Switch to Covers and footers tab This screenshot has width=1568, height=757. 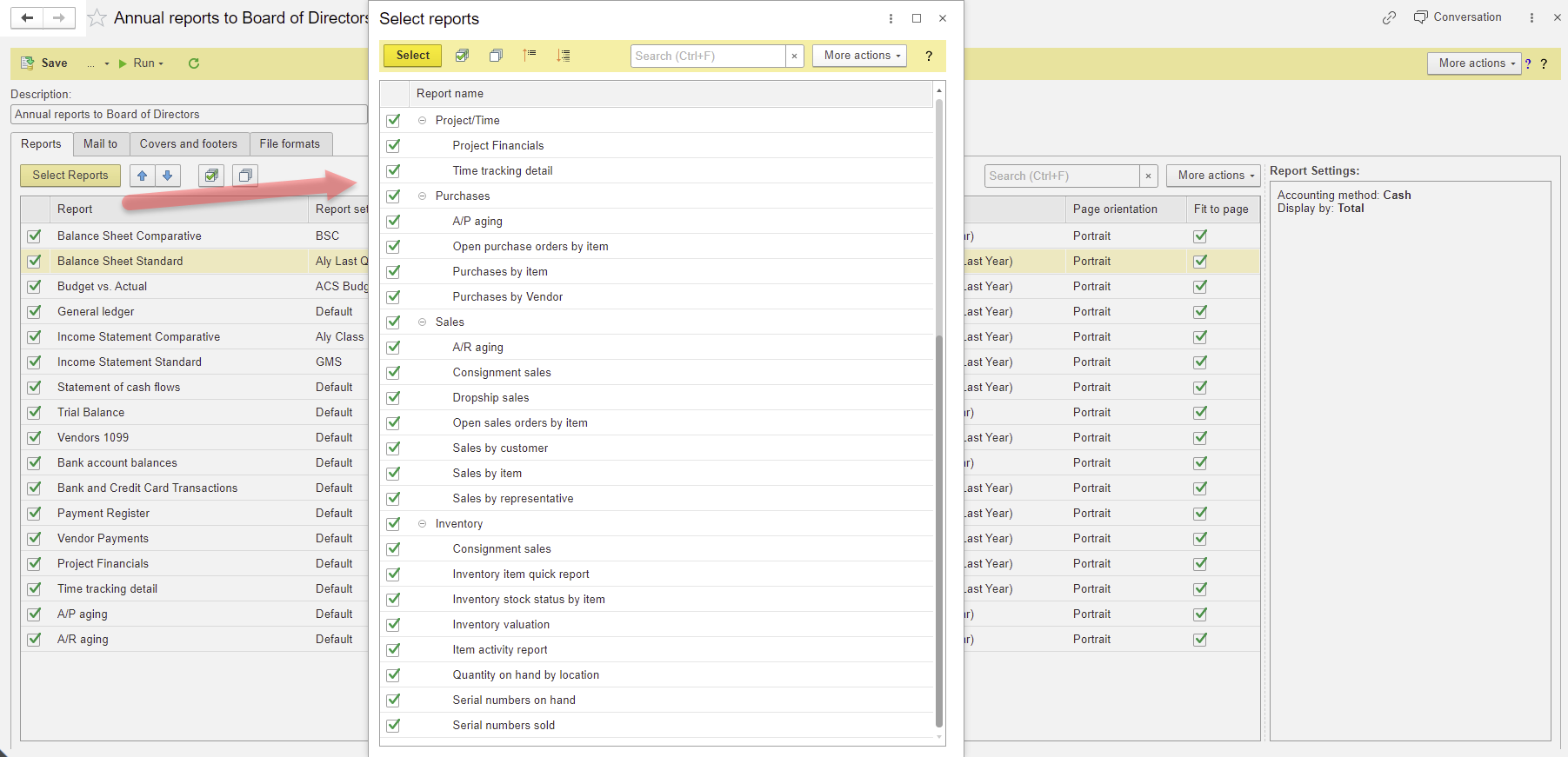coord(189,144)
